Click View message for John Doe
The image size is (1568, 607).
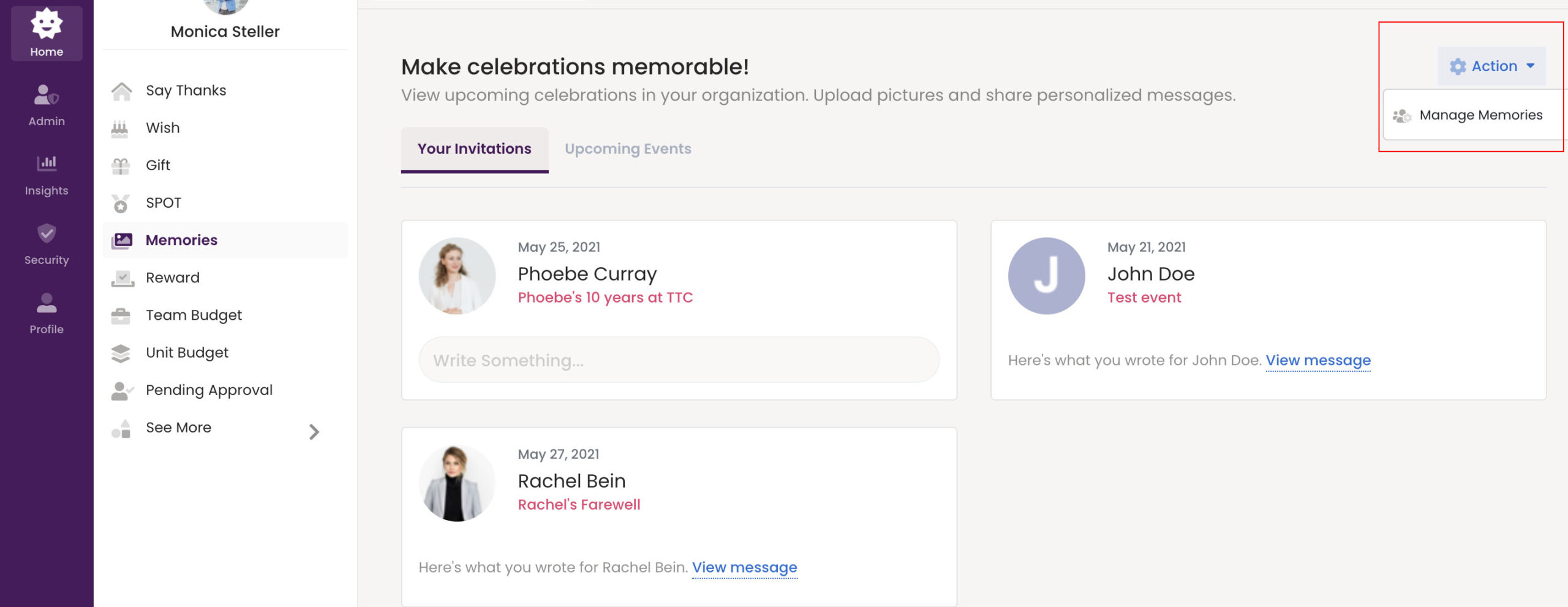tap(1317, 360)
